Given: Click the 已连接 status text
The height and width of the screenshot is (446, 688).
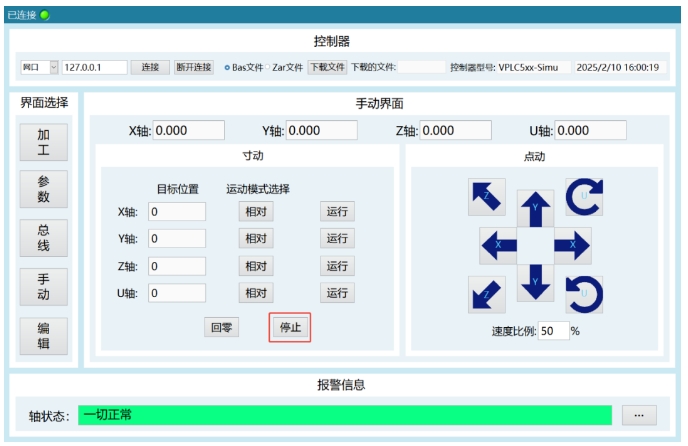Looking at the screenshot, I should [x=22, y=15].
